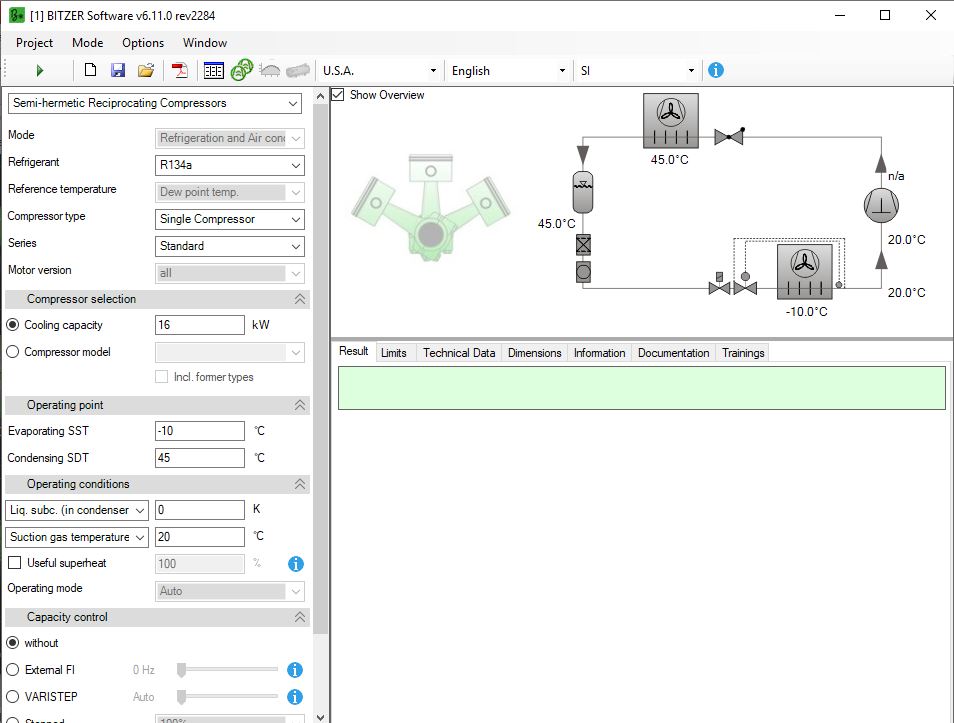Screen dimensions: 954x723
Task: Show info about VARISTEP
Action: point(295,697)
